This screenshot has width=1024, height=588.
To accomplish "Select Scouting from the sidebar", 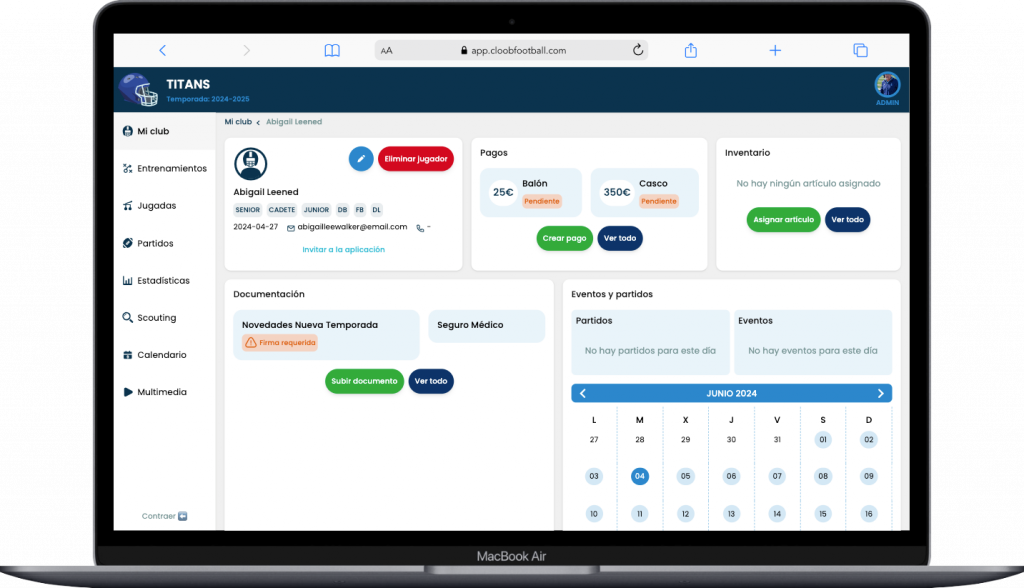I will (x=156, y=318).
